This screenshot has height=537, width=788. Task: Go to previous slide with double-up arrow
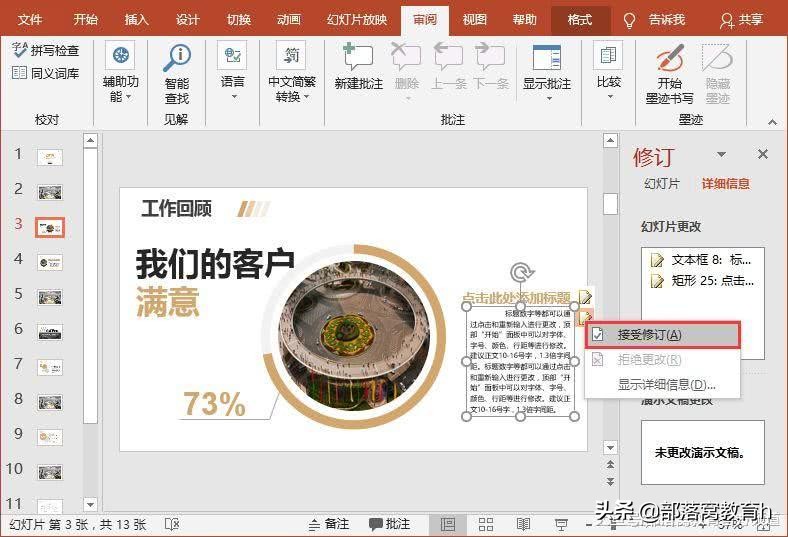click(610, 465)
